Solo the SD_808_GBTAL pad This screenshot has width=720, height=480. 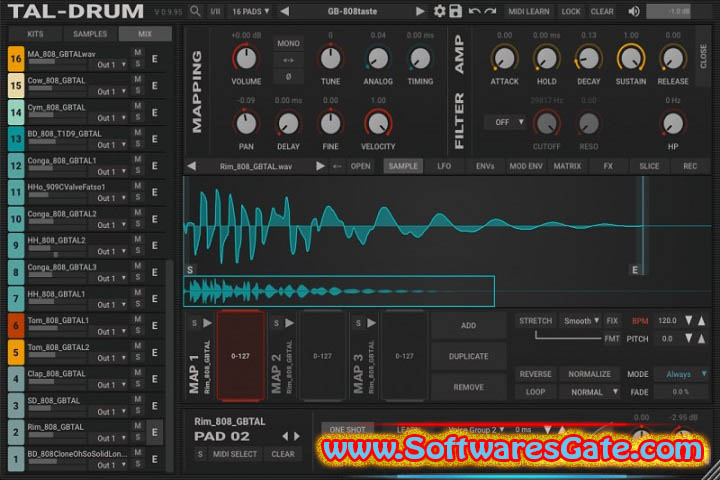tap(137, 411)
